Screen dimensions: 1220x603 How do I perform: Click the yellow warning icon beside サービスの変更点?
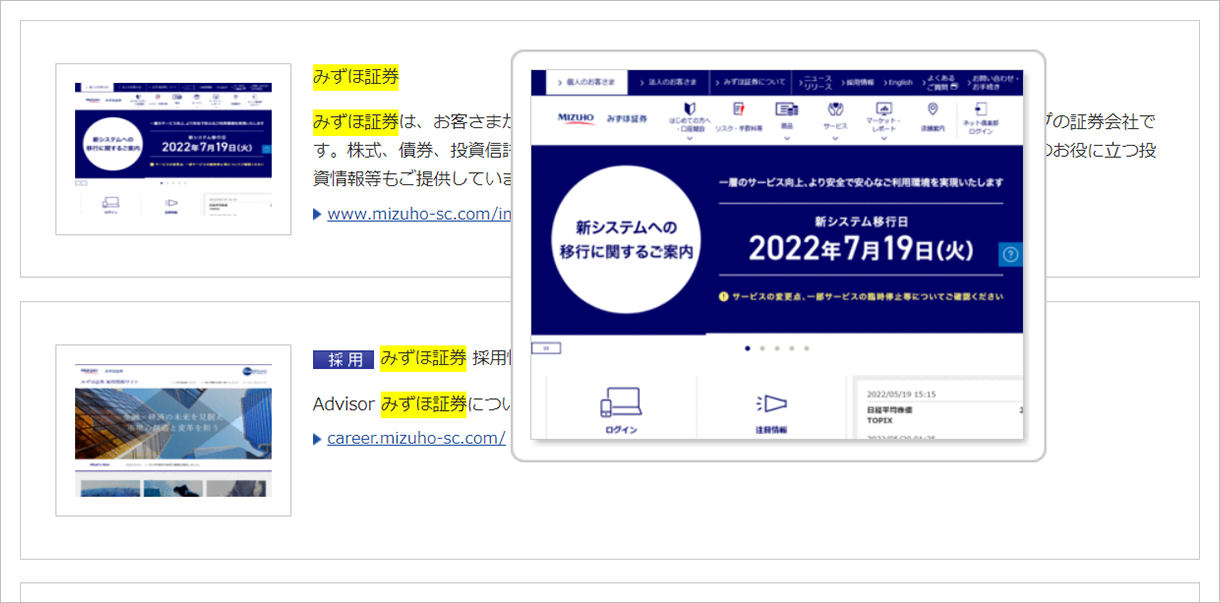[x=723, y=297]
